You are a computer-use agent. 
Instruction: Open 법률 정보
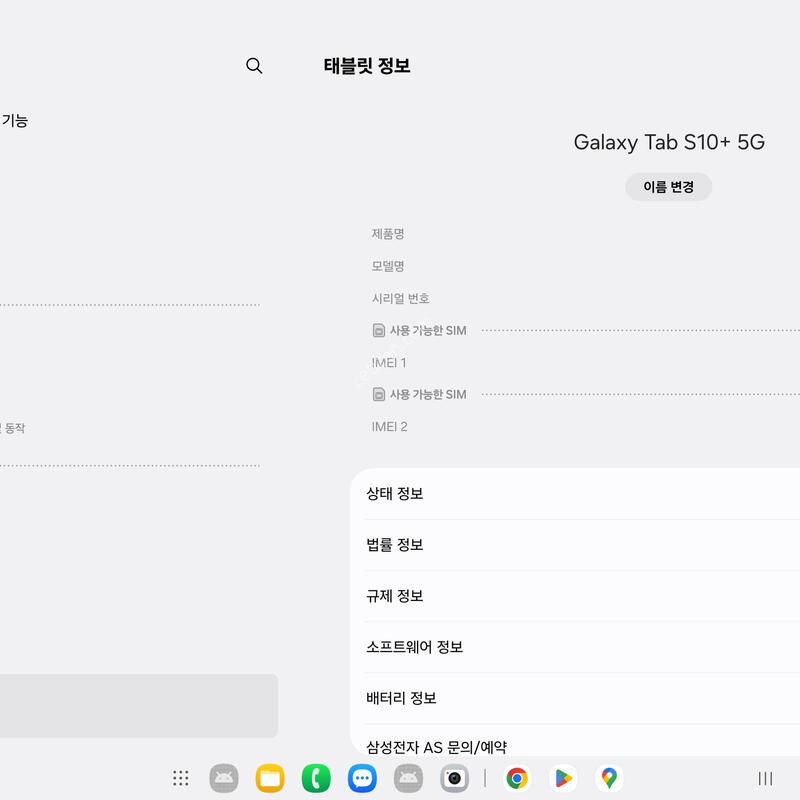click(x=575, y=545)
